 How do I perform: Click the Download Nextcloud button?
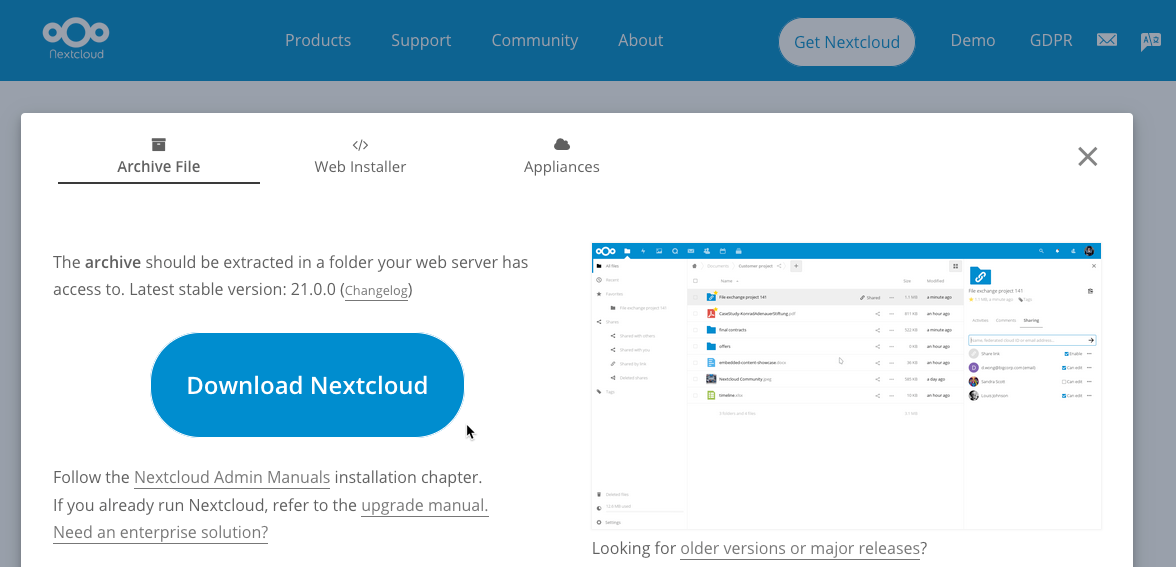click(308, 385)
